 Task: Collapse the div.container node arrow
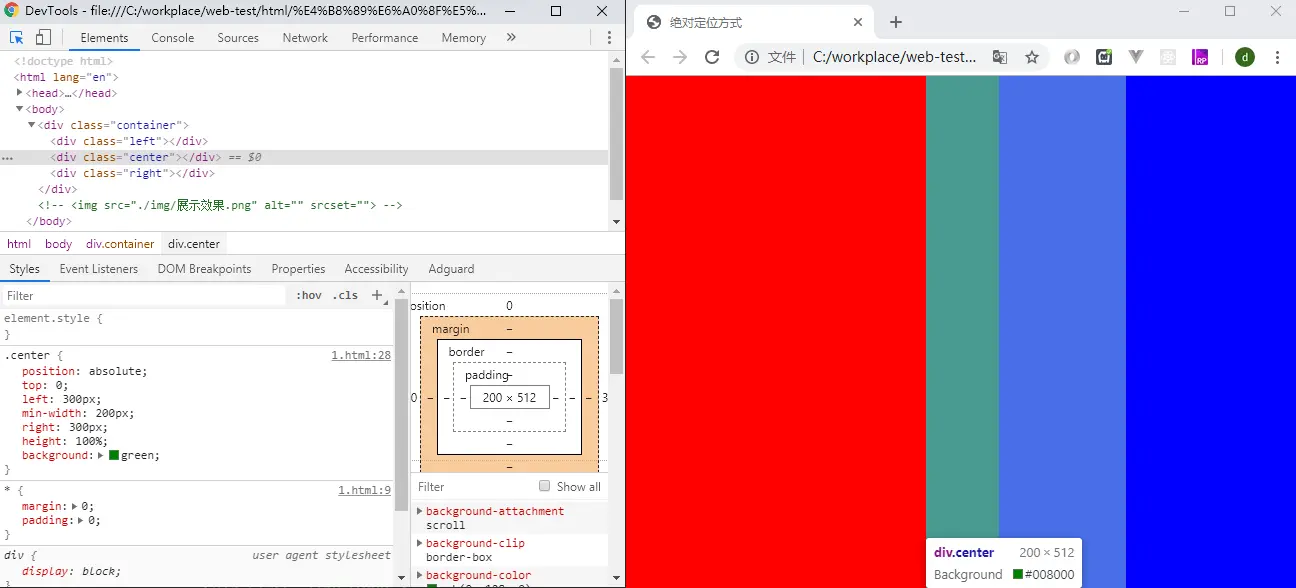coord(32,125)
